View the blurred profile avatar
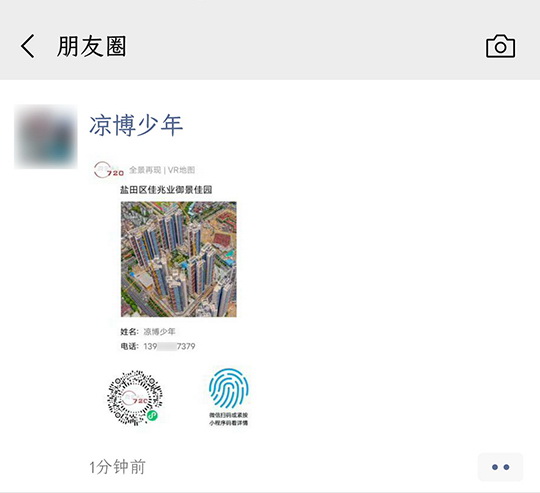 [x=46, y=137]
